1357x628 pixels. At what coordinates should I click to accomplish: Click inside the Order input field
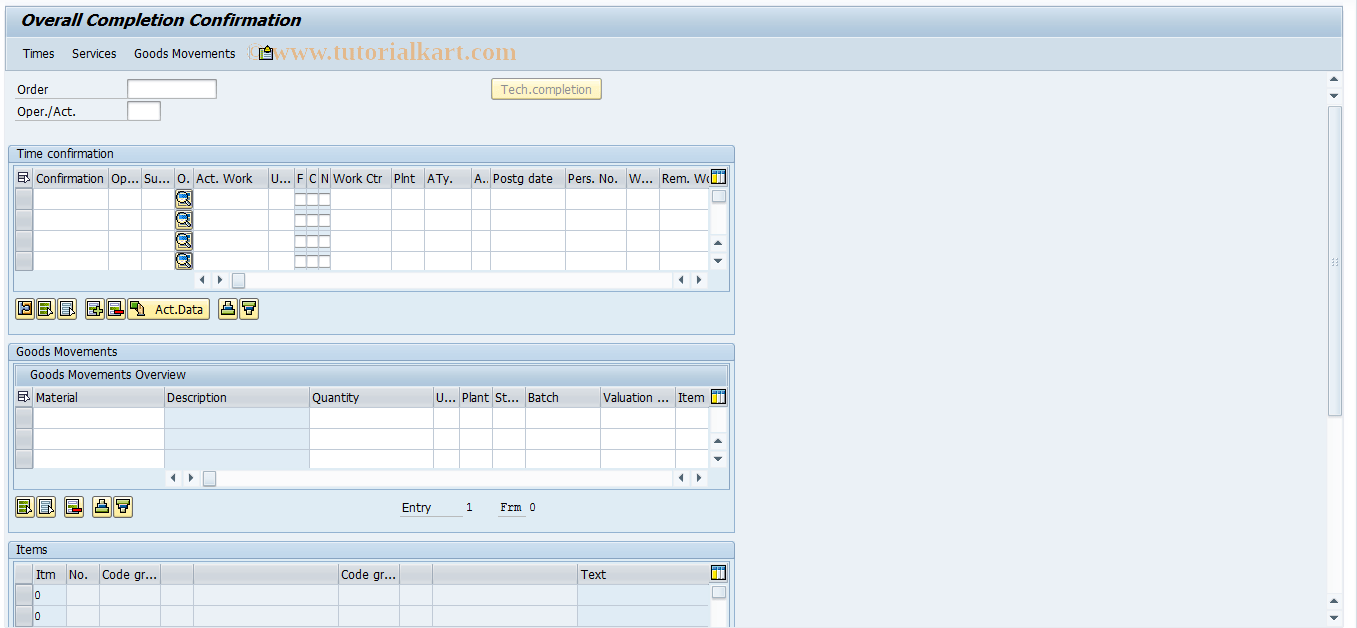[171, 88]
